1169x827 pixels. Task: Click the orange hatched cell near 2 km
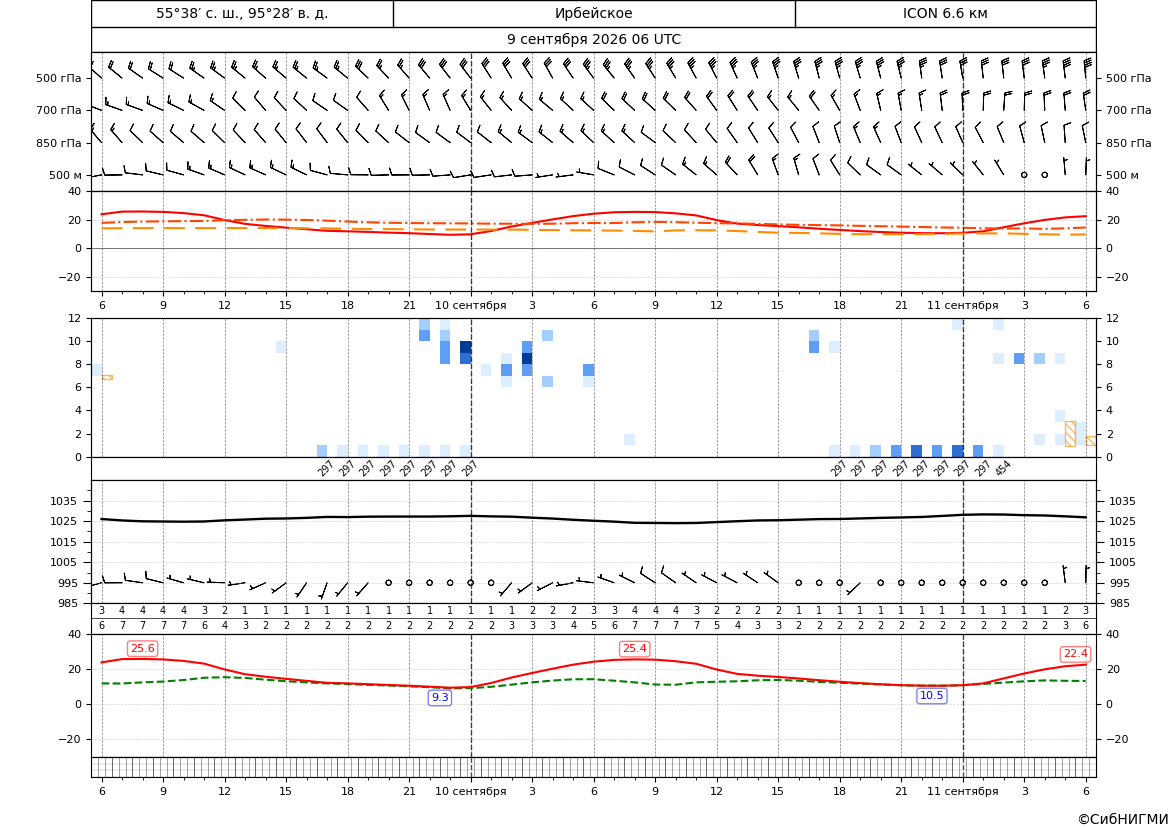click(x=1070, y=434)
